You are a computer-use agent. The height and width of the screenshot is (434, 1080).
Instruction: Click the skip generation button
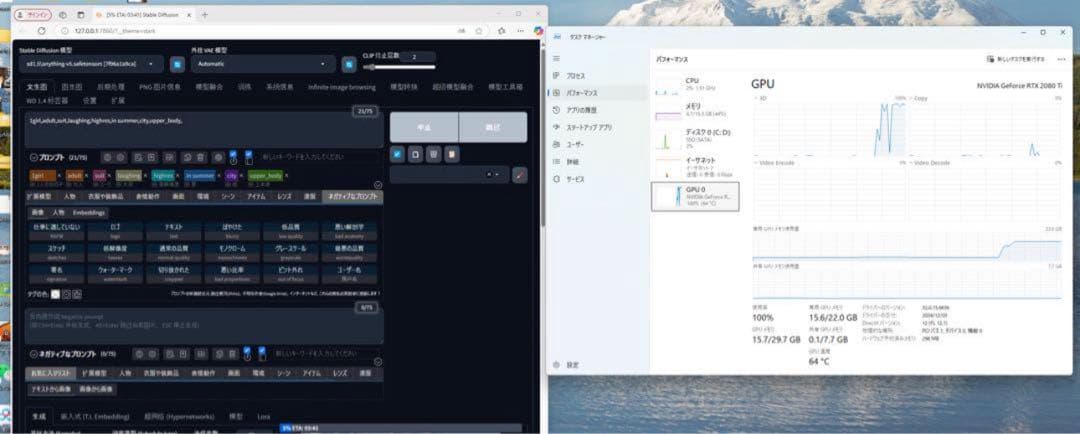point(493,127)
